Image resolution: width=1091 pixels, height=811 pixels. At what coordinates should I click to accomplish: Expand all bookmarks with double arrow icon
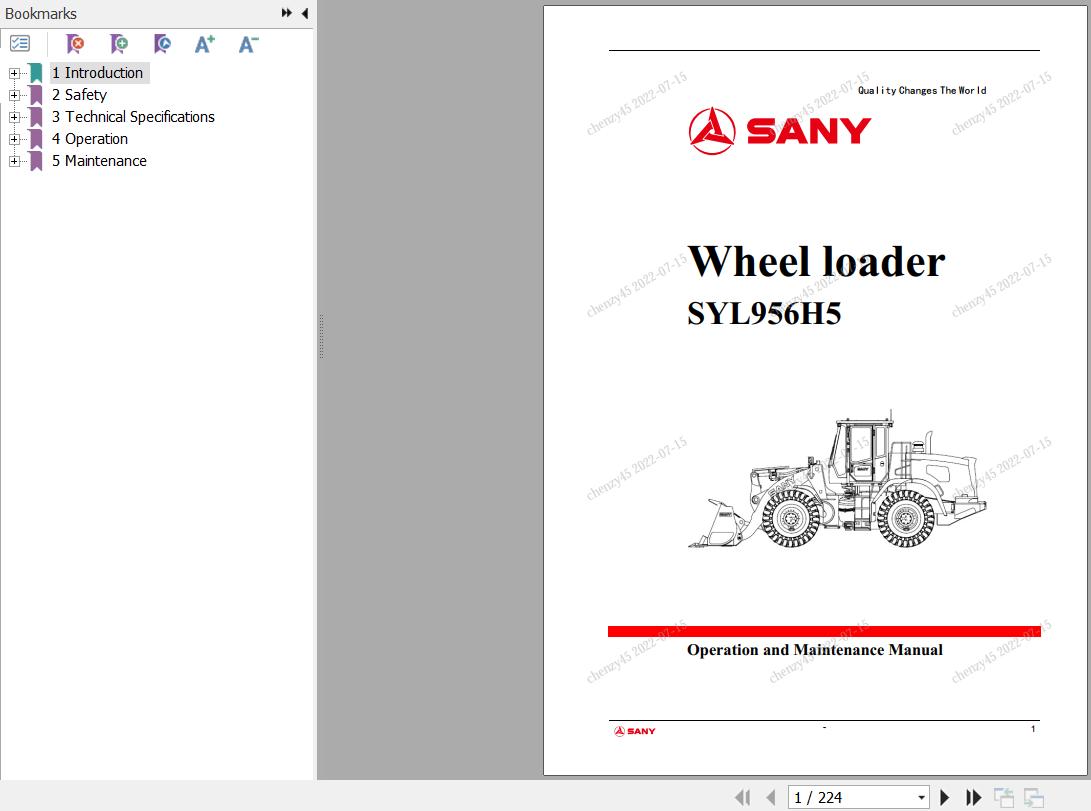tap(287, 13)
